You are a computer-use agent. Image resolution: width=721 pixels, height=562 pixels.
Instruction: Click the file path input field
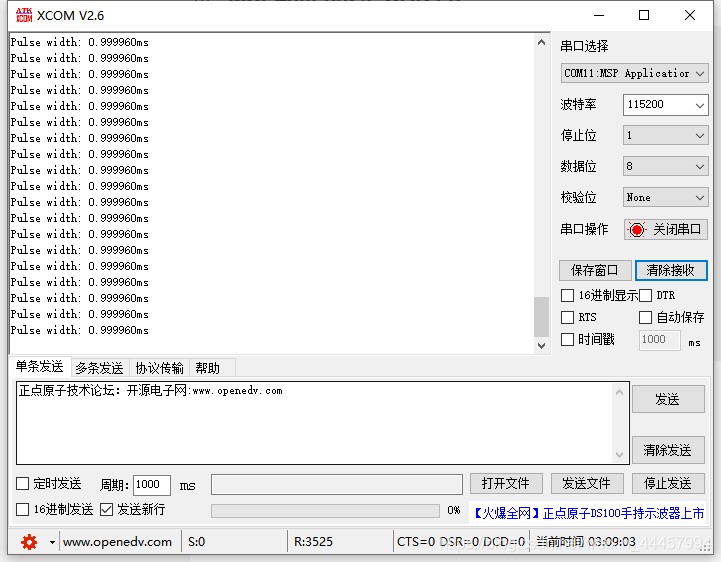tap(337, 485)
